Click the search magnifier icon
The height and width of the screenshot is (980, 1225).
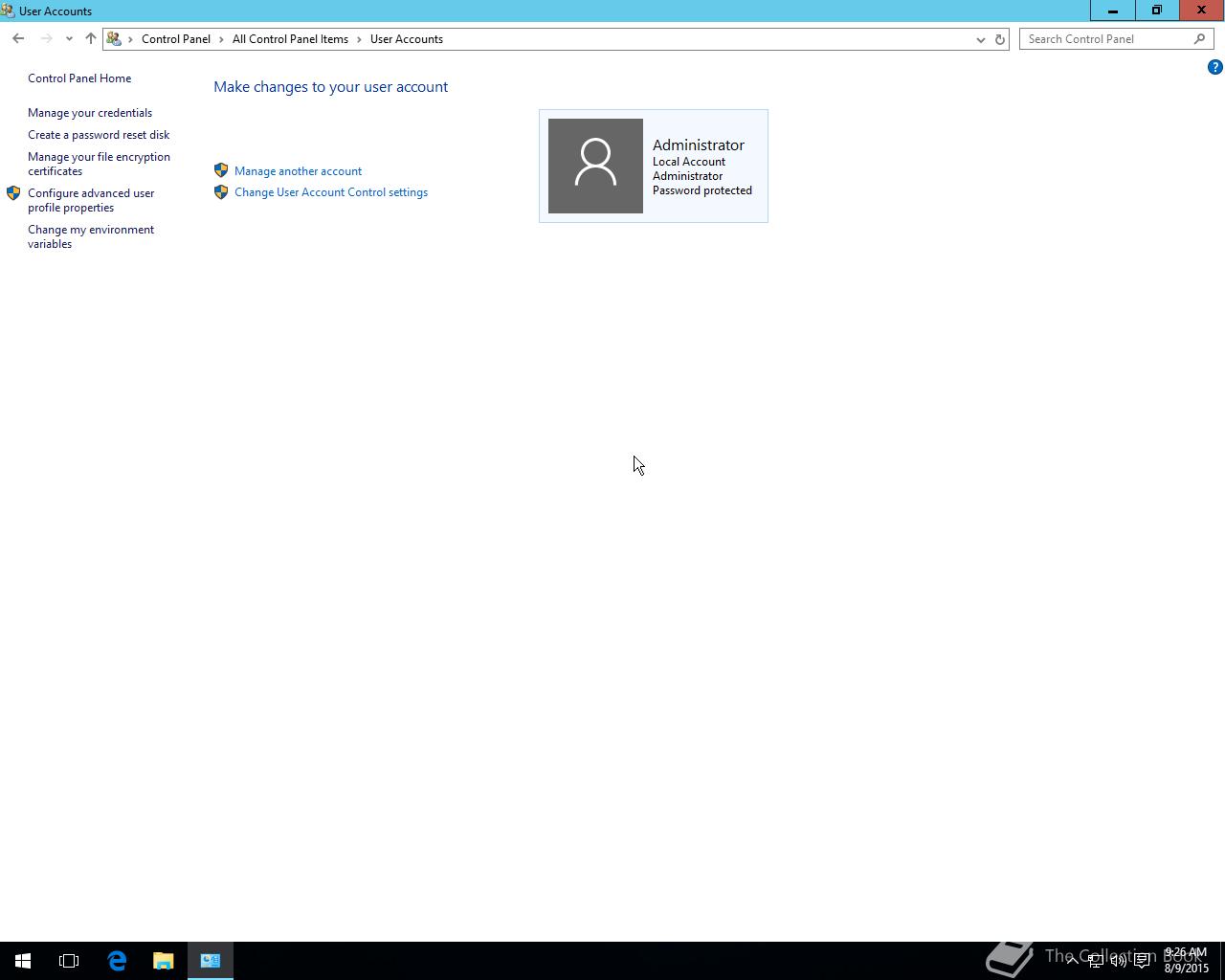[1200, 39]
